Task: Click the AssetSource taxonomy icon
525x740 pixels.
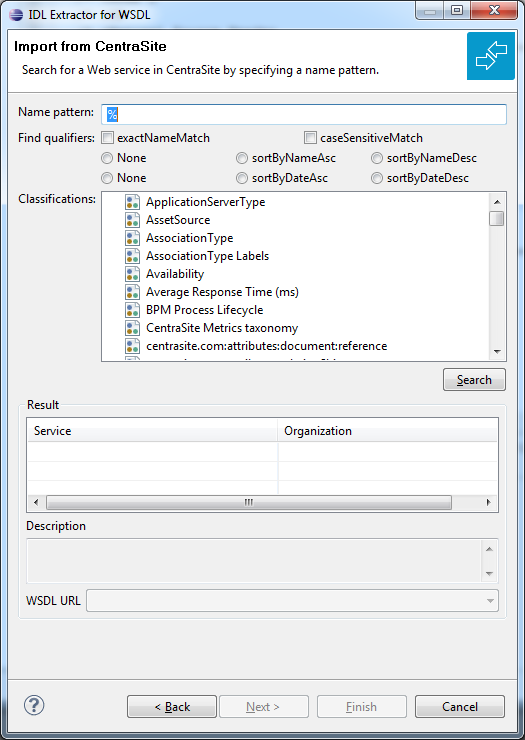Action: click(132, 220)
